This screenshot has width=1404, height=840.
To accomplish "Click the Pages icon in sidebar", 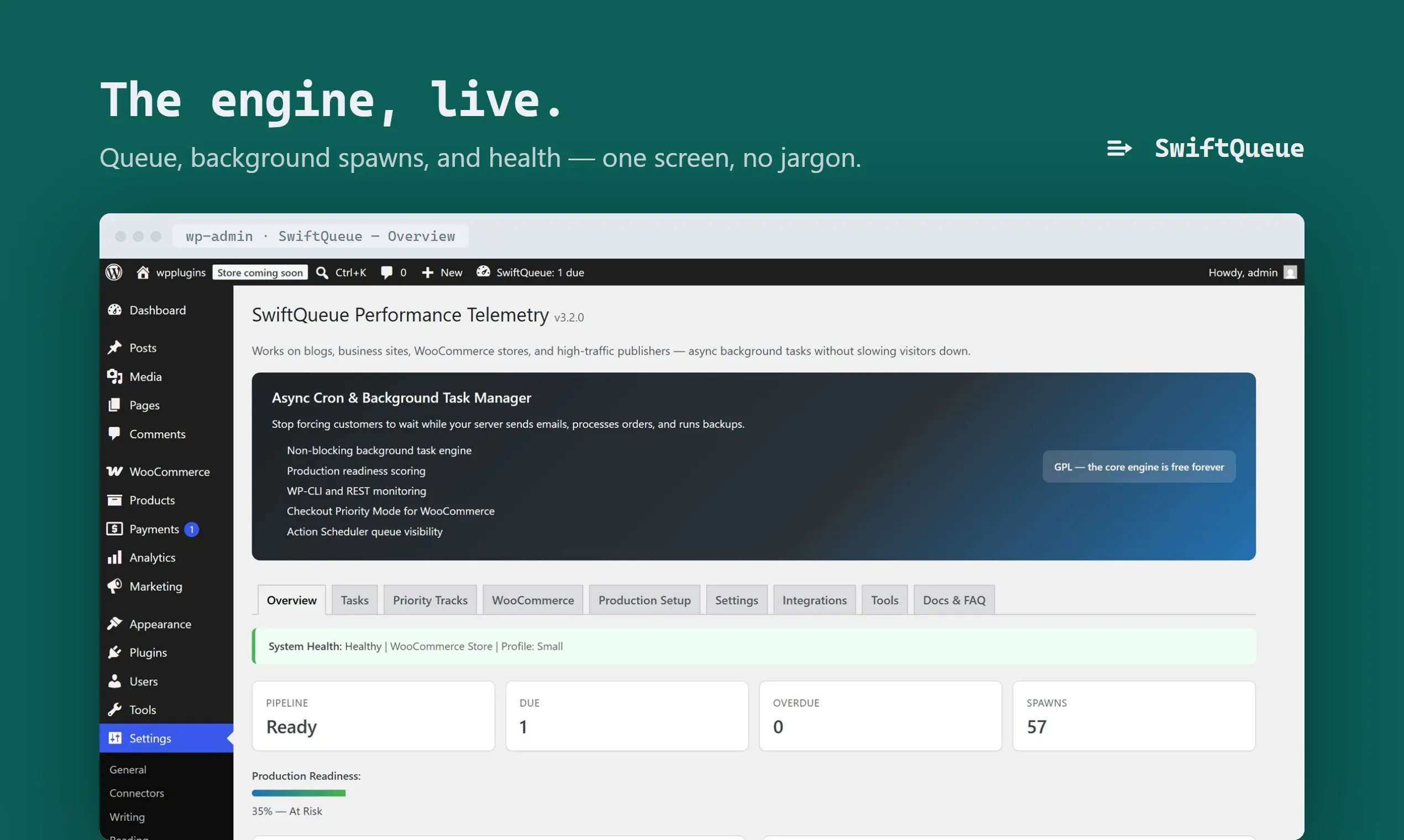I will tap(115, 405).
